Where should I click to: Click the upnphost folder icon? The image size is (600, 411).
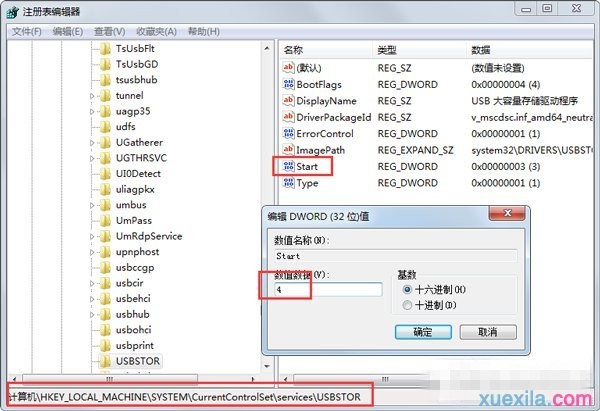(105, 252)
